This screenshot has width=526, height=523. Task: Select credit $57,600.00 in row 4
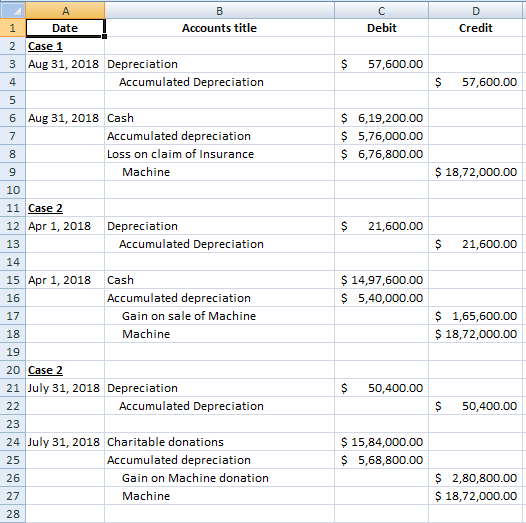[475, 82]
